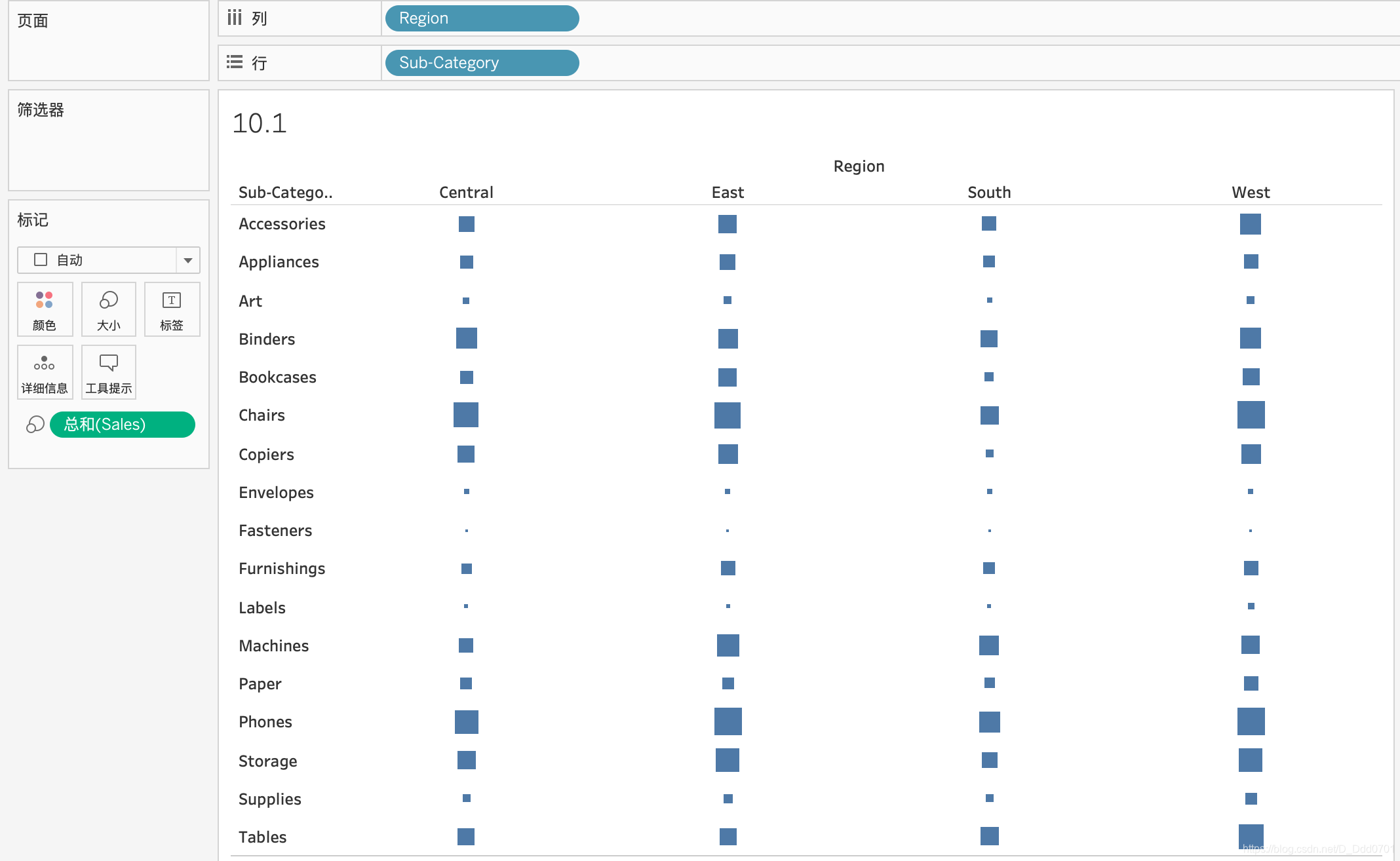Viewport: 1400px width, 861px height.
Task: Select the Chairs row label
Action: point(262,415)
